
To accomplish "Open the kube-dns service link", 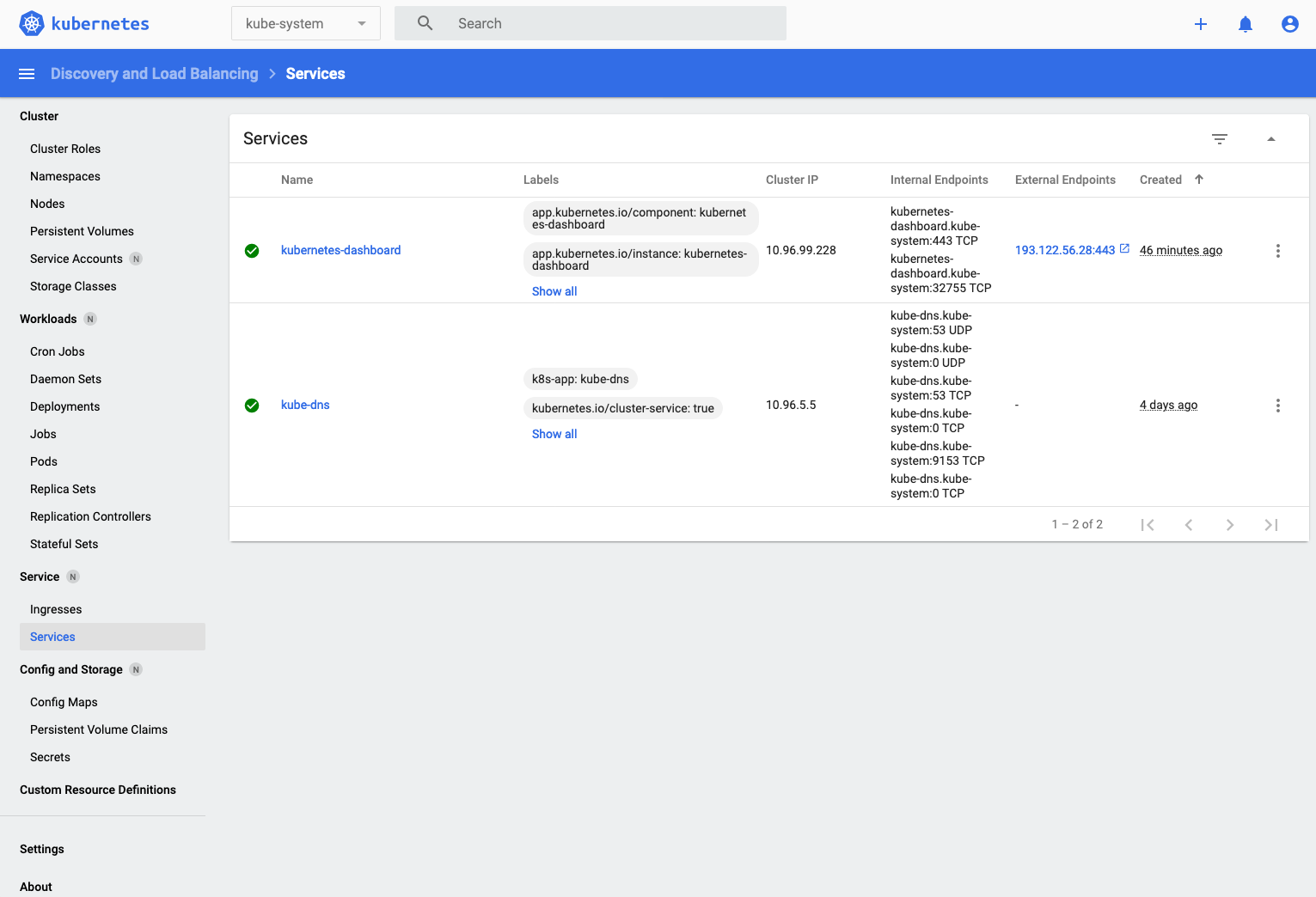I will pyautogui.click(x=305, y=405).
